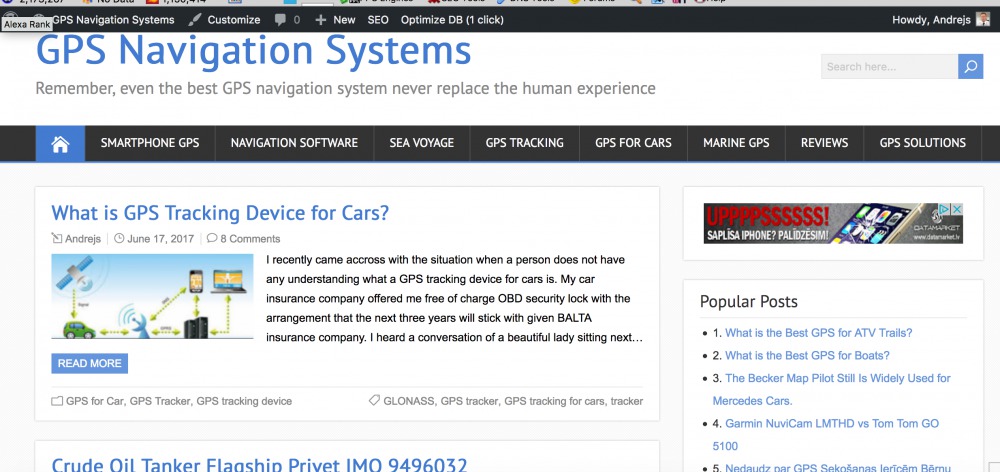Click into the Search here field
The width and height of the screenshot is (1000, 472).
[x=889, y=66]
